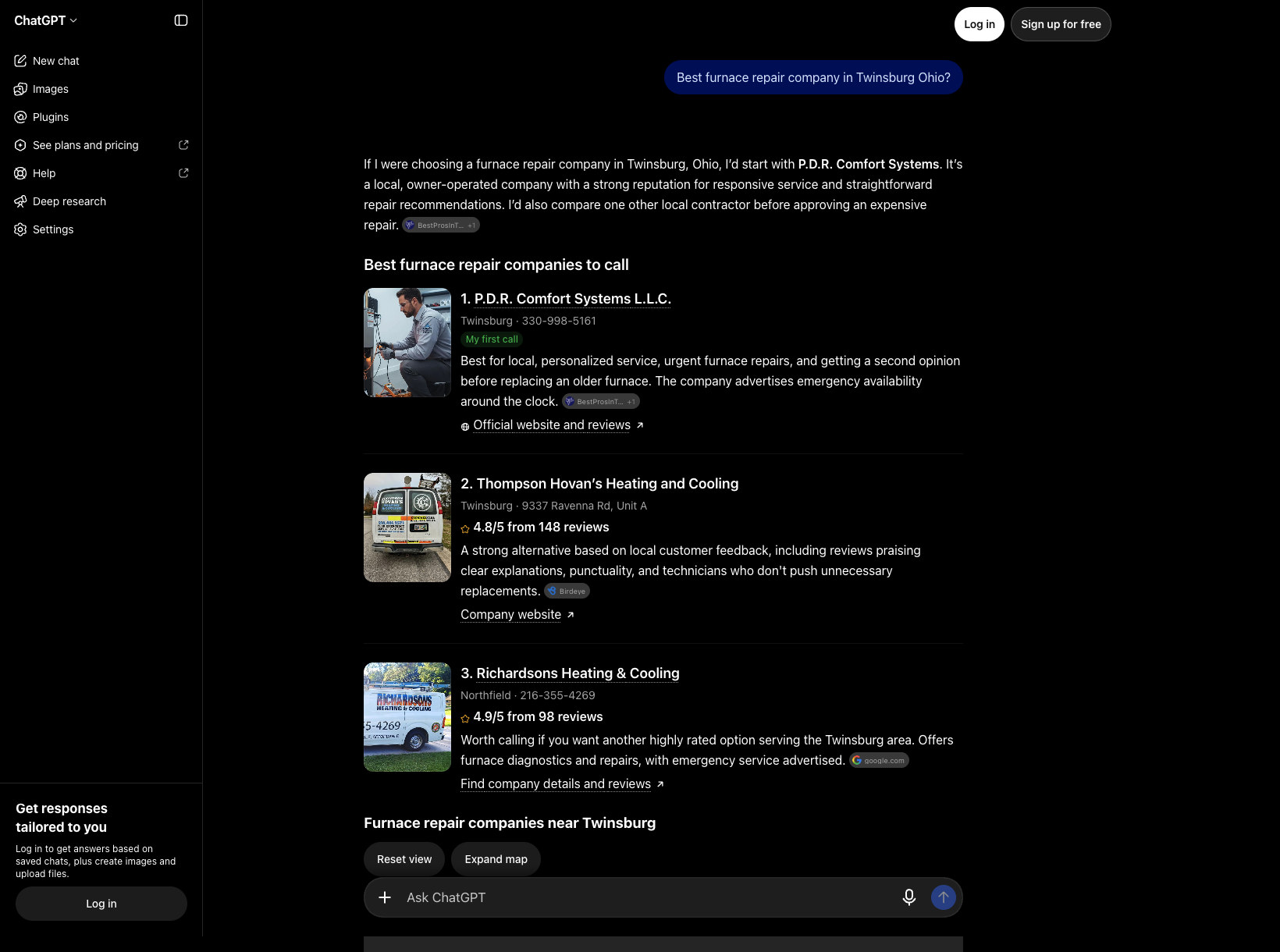This screenshot has width=1280, height=952.
Task: Click the user message about Twinsburg furnace repair
Action: (x=813, y=77)
